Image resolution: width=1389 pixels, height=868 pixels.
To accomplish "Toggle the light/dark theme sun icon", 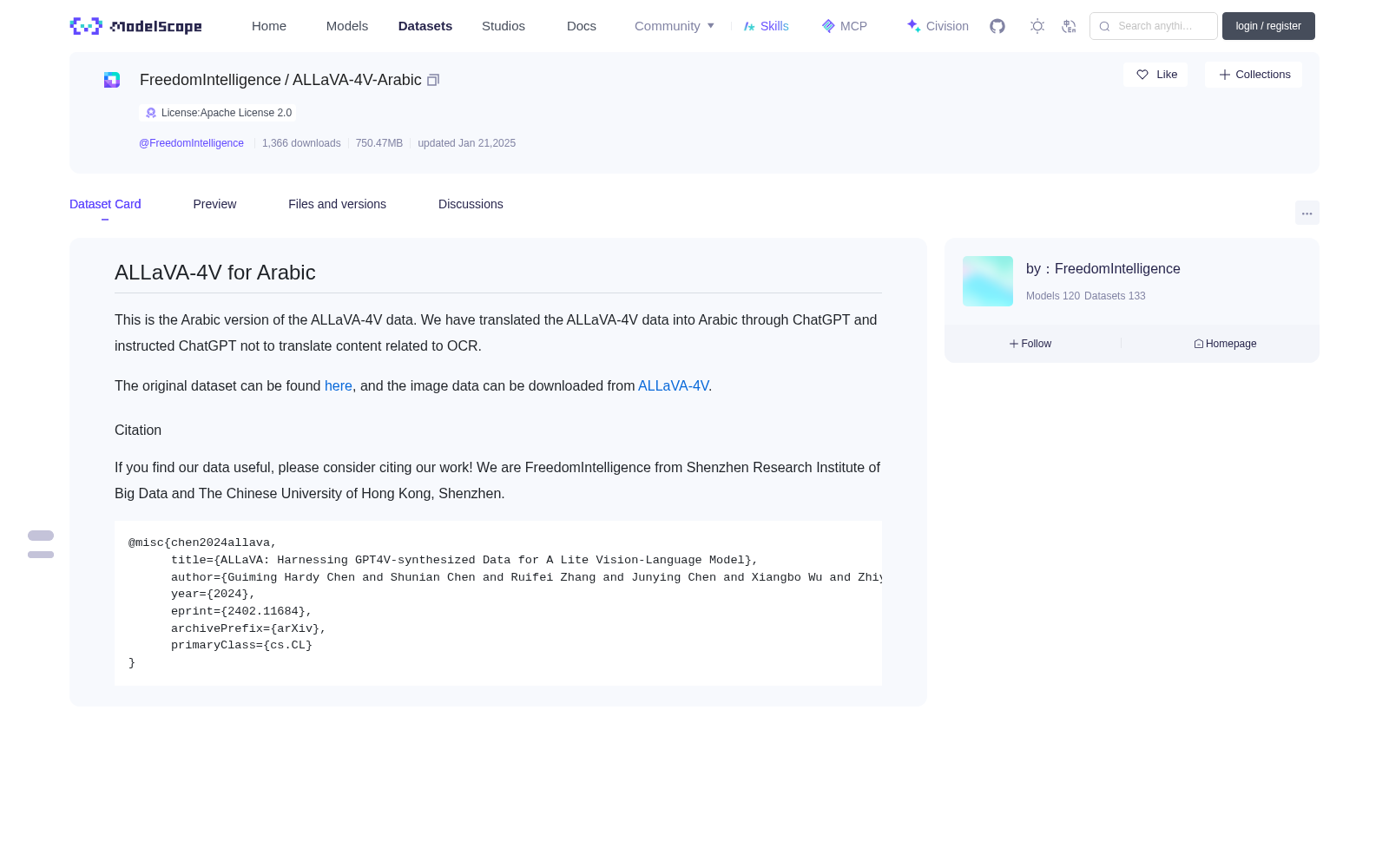I will pyautogui.click(x=1037, y=26).
